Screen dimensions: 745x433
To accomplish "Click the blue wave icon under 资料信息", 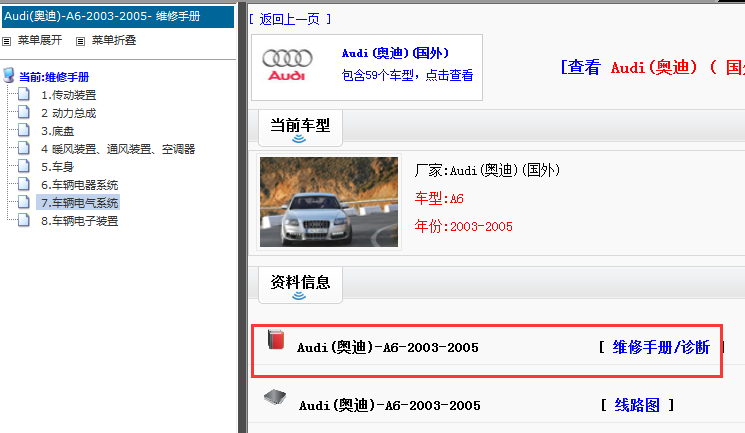I will pyautogui.click(x=299, y=296).
